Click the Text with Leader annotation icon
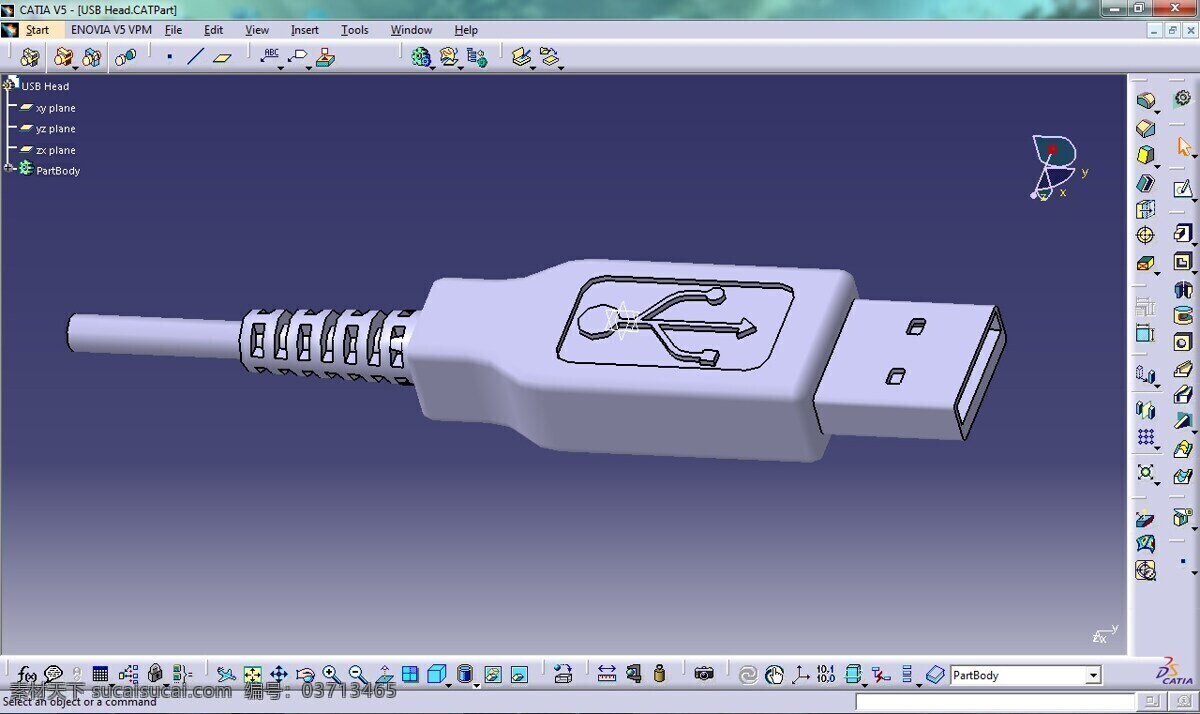 click(270, 56)
